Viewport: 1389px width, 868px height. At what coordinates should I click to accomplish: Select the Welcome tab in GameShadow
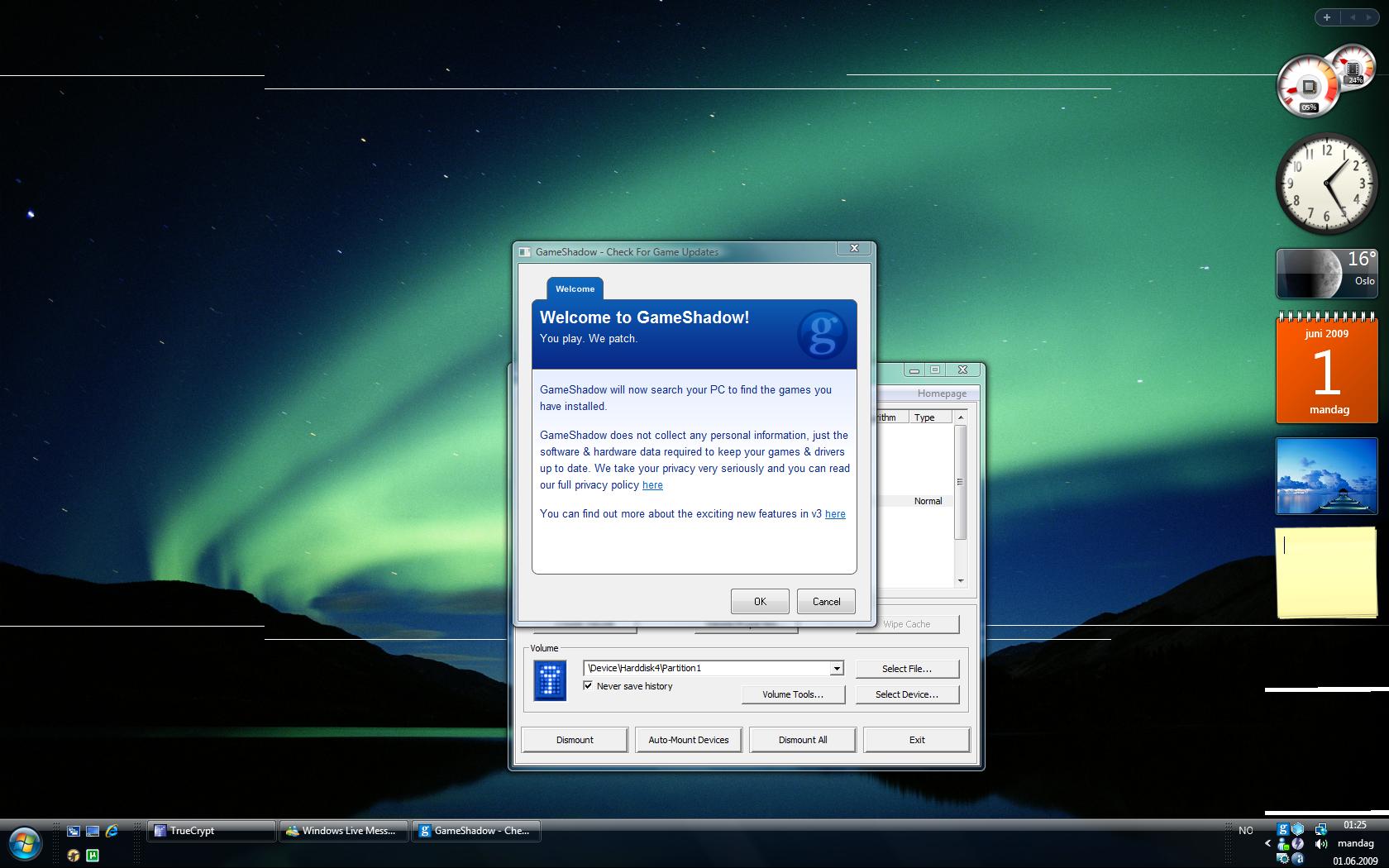[x=575, y=289]
